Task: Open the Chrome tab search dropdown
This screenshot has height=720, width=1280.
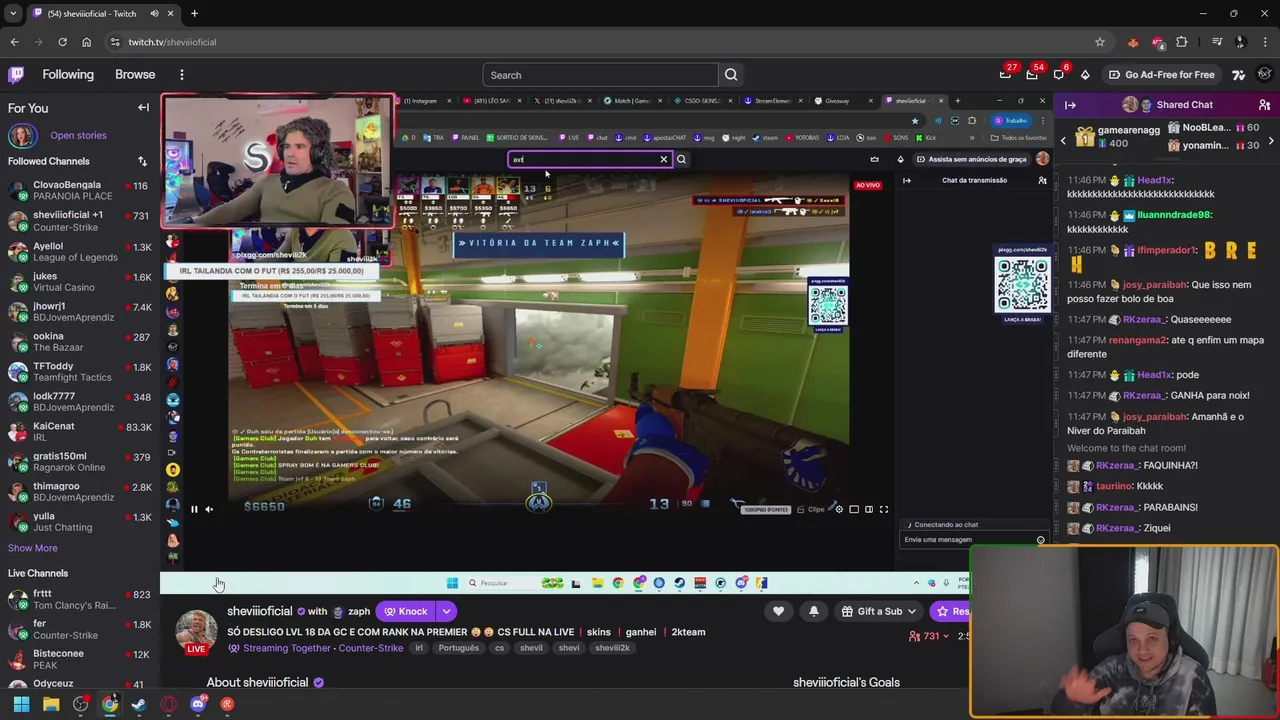Action: pyautogui.click(x=13, y=14)
